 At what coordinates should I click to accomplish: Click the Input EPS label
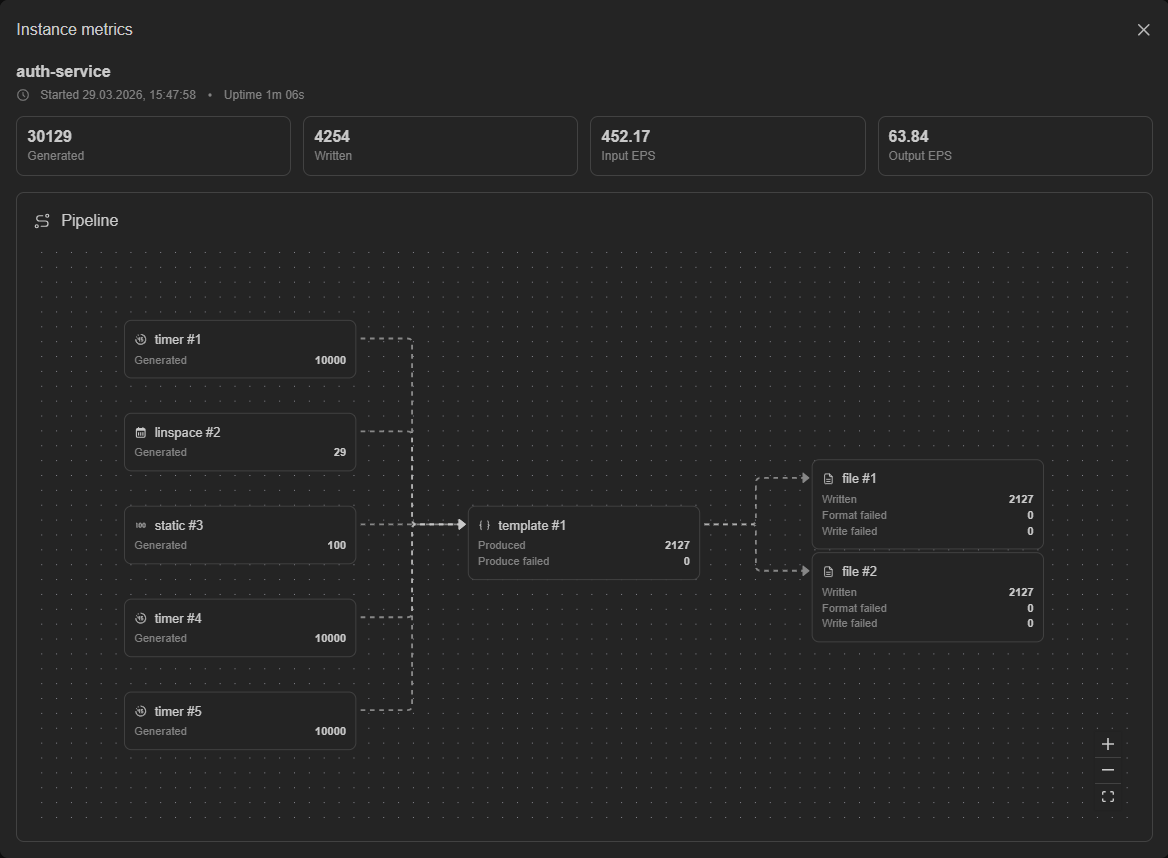(628, 156)
